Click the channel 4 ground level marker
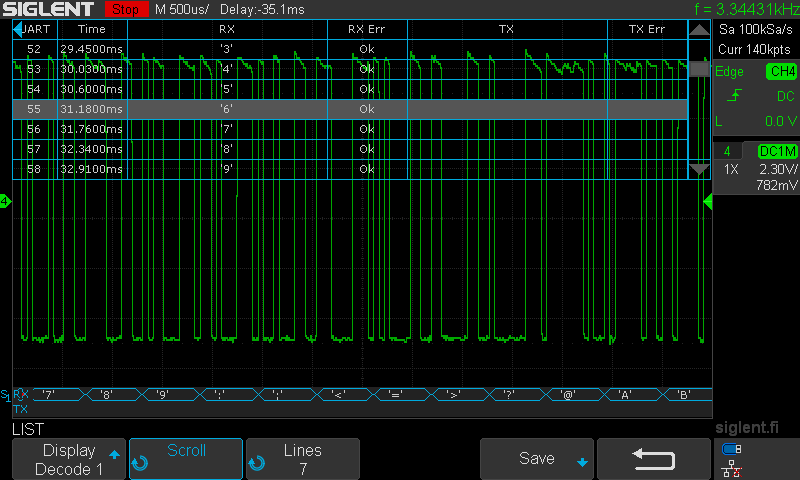 coord(5,201)
